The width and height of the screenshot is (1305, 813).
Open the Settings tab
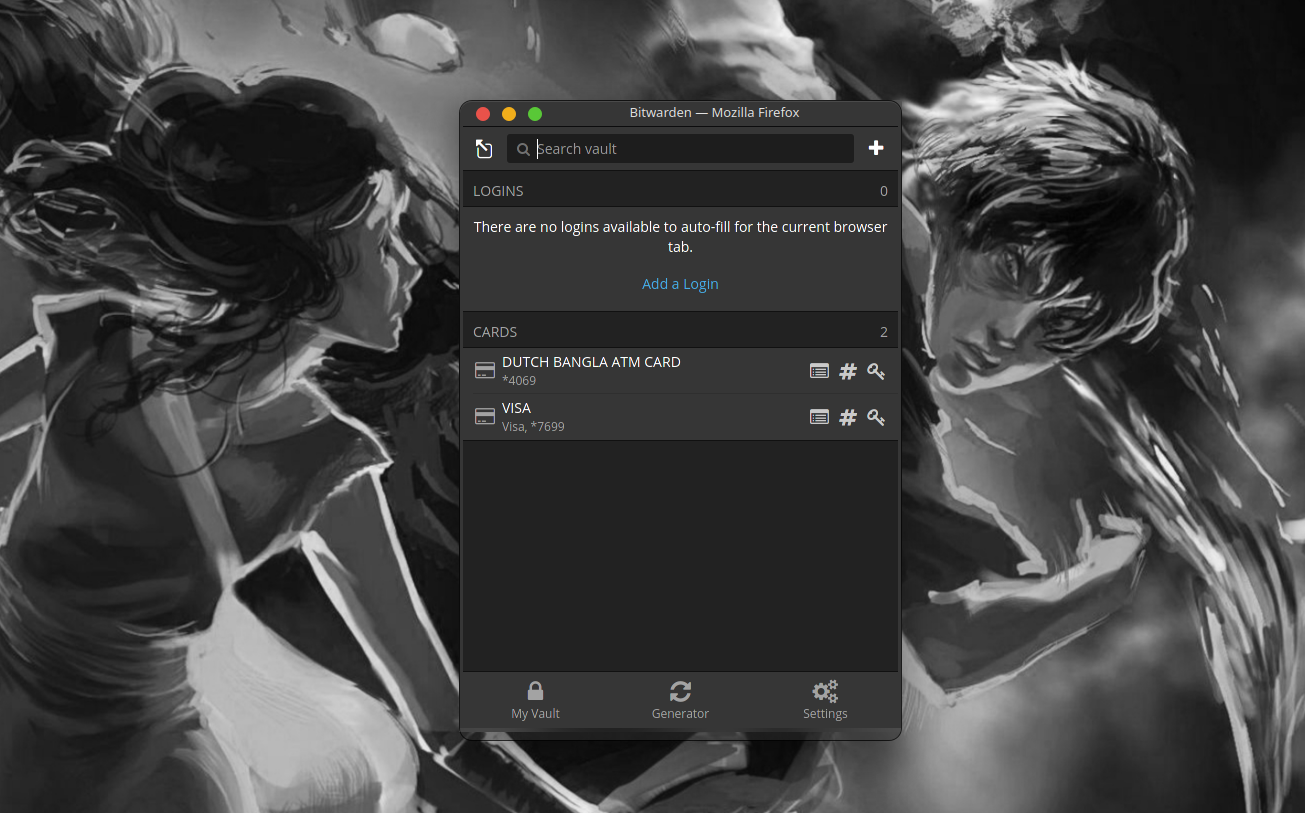pos(825,700)
